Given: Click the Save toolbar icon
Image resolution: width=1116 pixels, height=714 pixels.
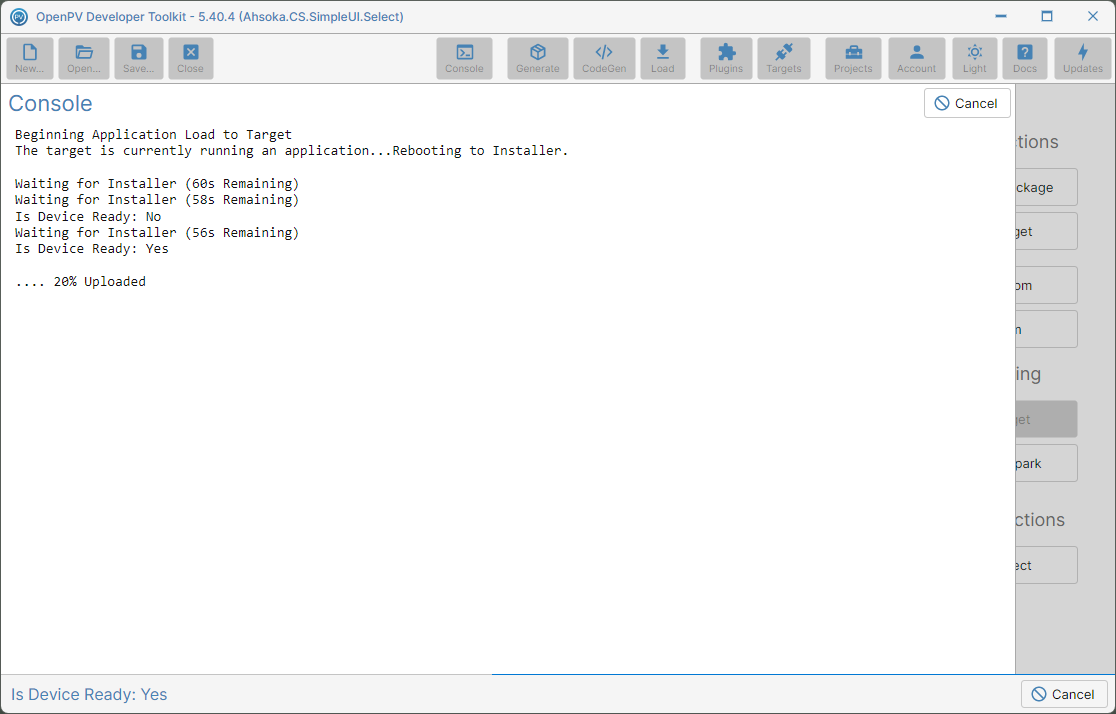Looking at the screenshot, I should (x=139, y=58).
